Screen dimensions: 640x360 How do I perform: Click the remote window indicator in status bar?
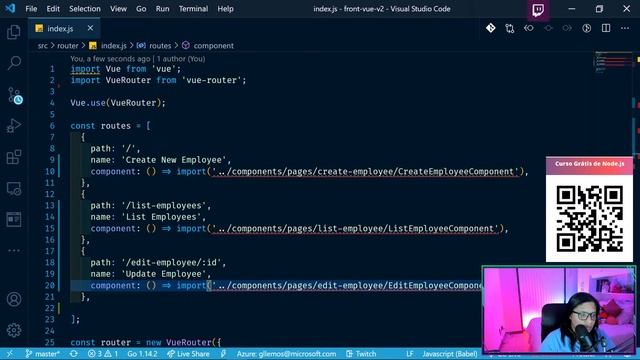[x=9, y=354]
